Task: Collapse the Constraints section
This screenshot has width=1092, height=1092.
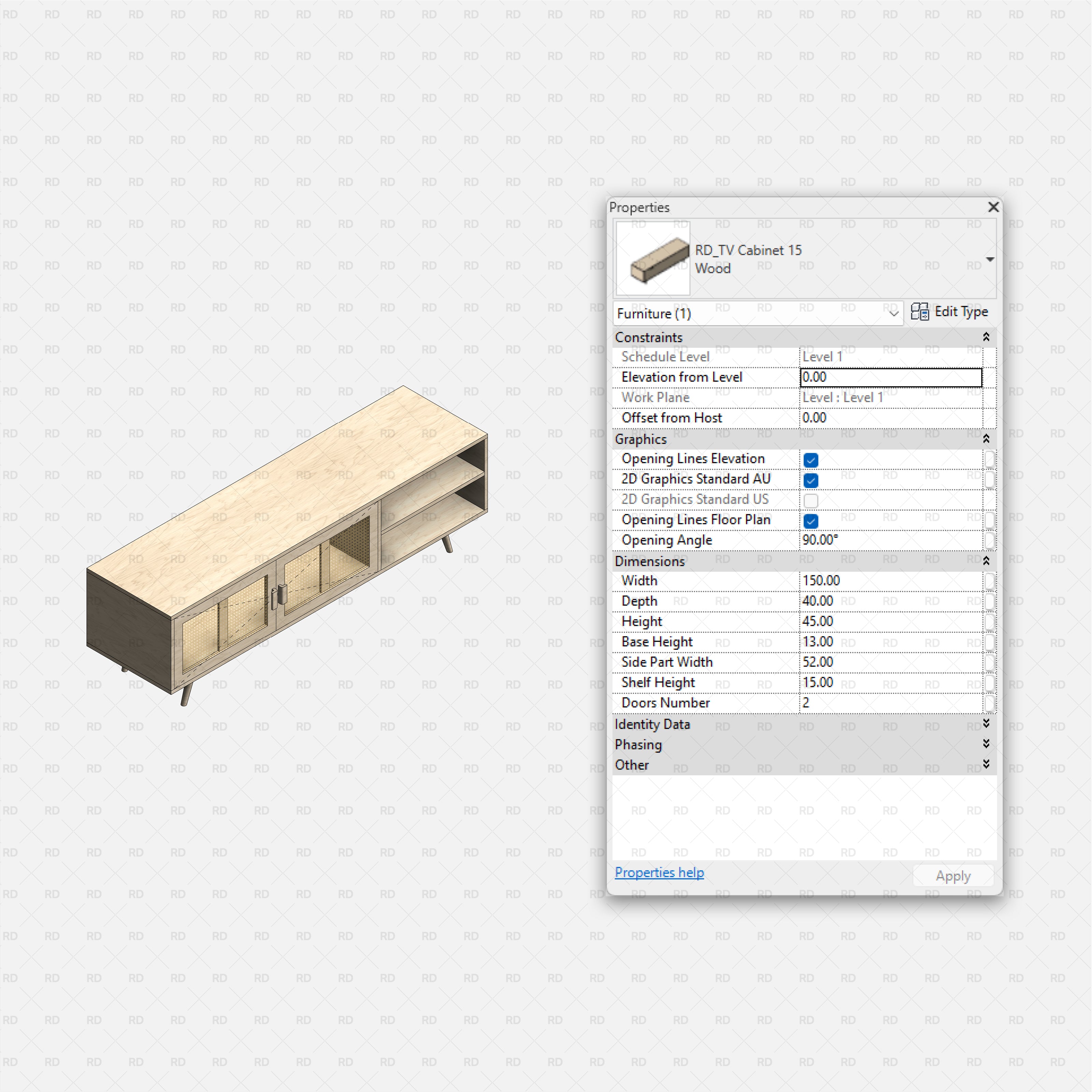Action: pos(986,337)
